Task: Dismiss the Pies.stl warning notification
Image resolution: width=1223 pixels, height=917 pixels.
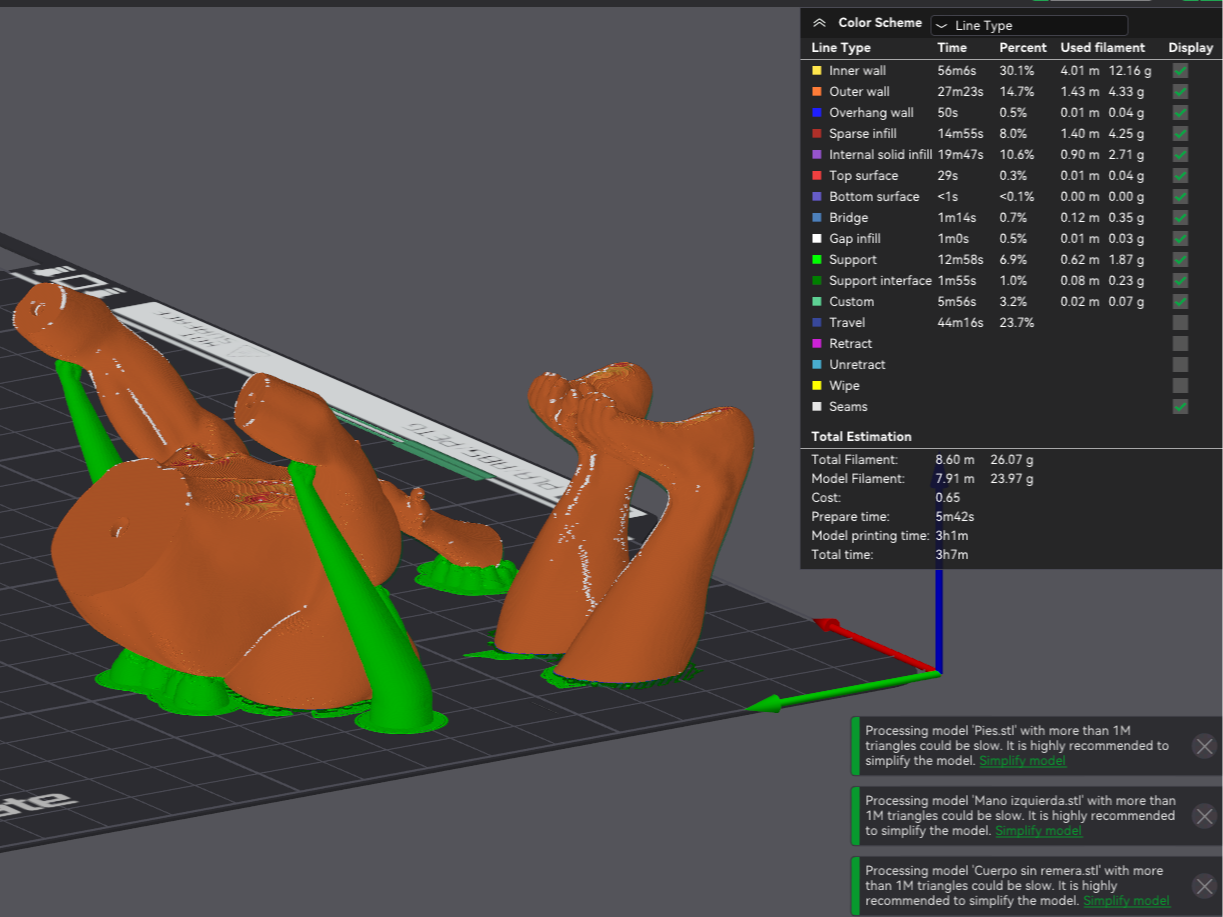Action: point(1204,746)
